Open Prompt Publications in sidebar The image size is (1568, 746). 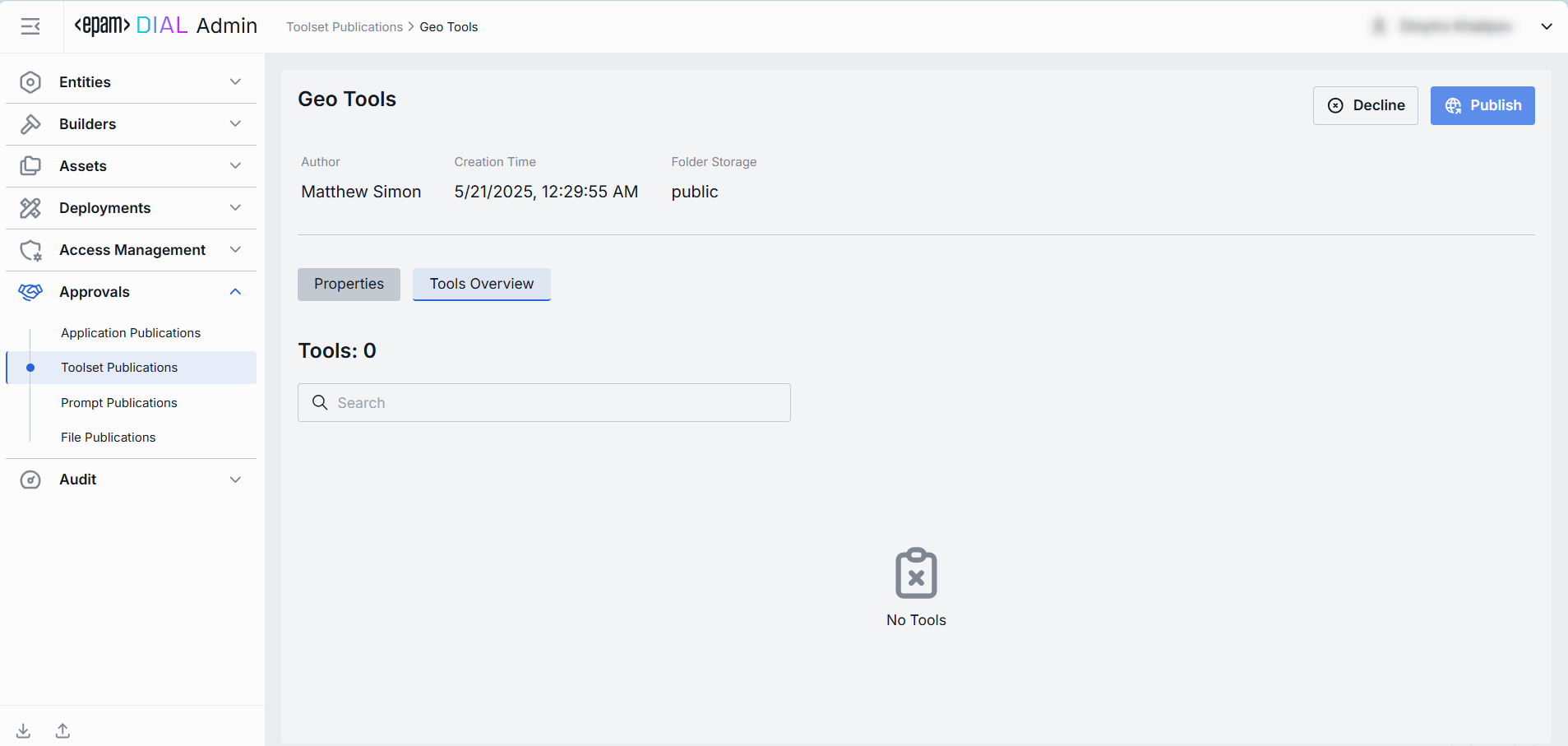(119, 403)
